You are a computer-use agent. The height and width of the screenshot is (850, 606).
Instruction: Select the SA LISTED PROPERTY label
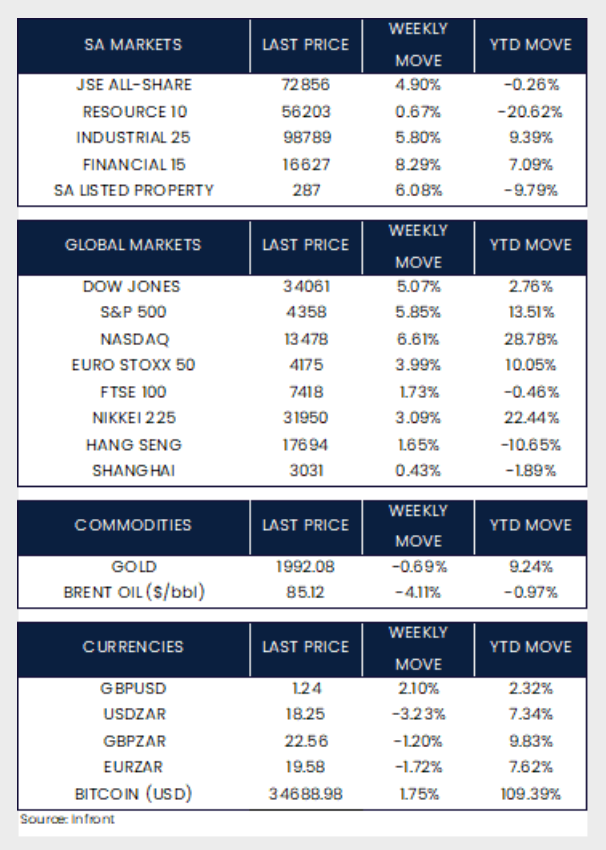click(133, 190)
